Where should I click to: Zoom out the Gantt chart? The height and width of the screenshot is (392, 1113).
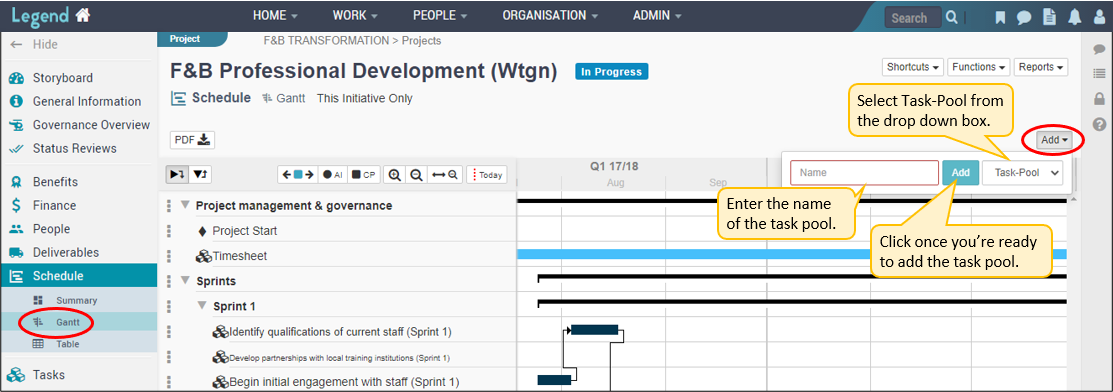(x=417, y=174)
